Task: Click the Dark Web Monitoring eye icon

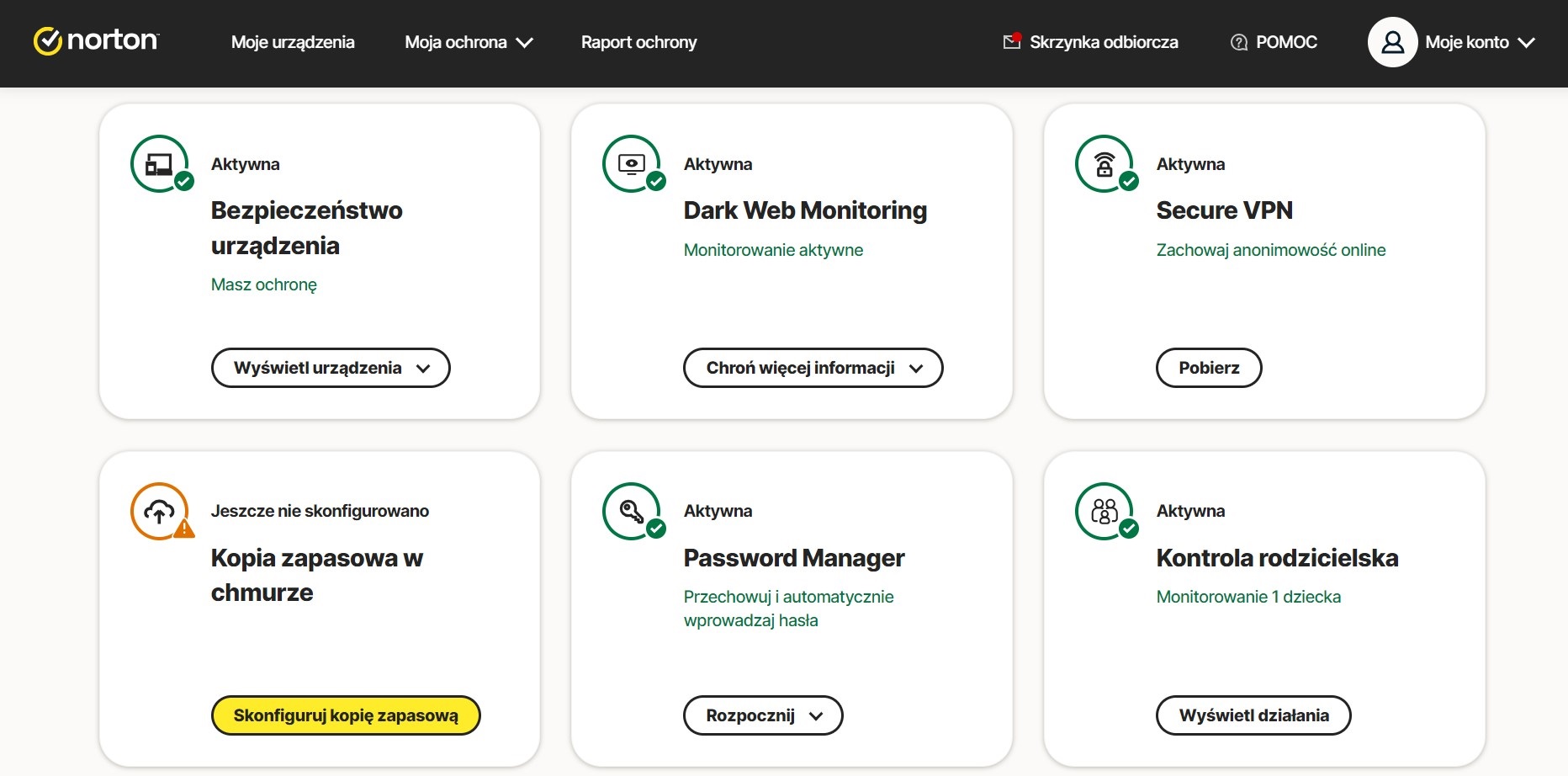Action: point(632,164)
